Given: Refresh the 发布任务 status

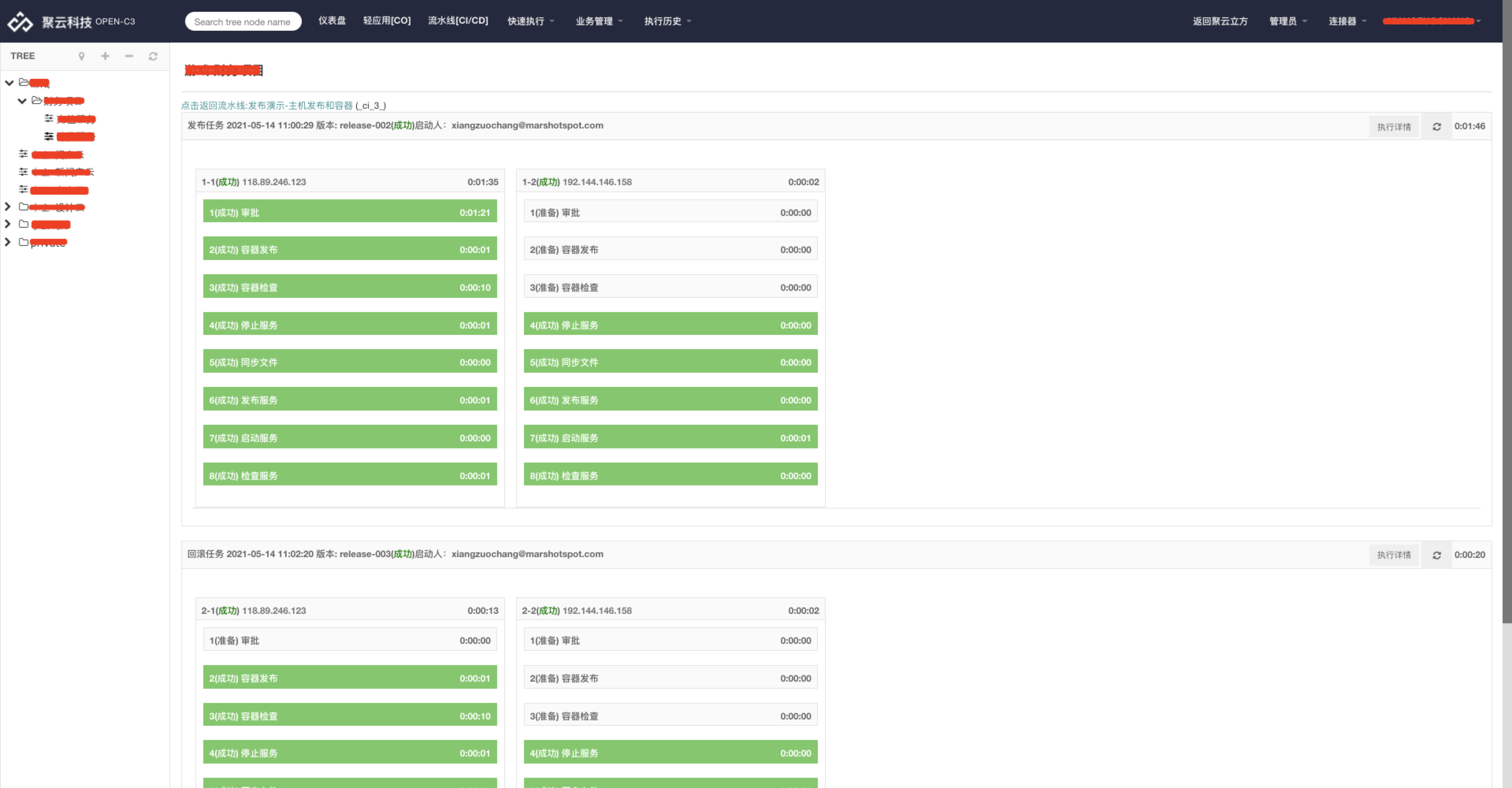Looking at the screenshot, I should tap(1436, 127).
